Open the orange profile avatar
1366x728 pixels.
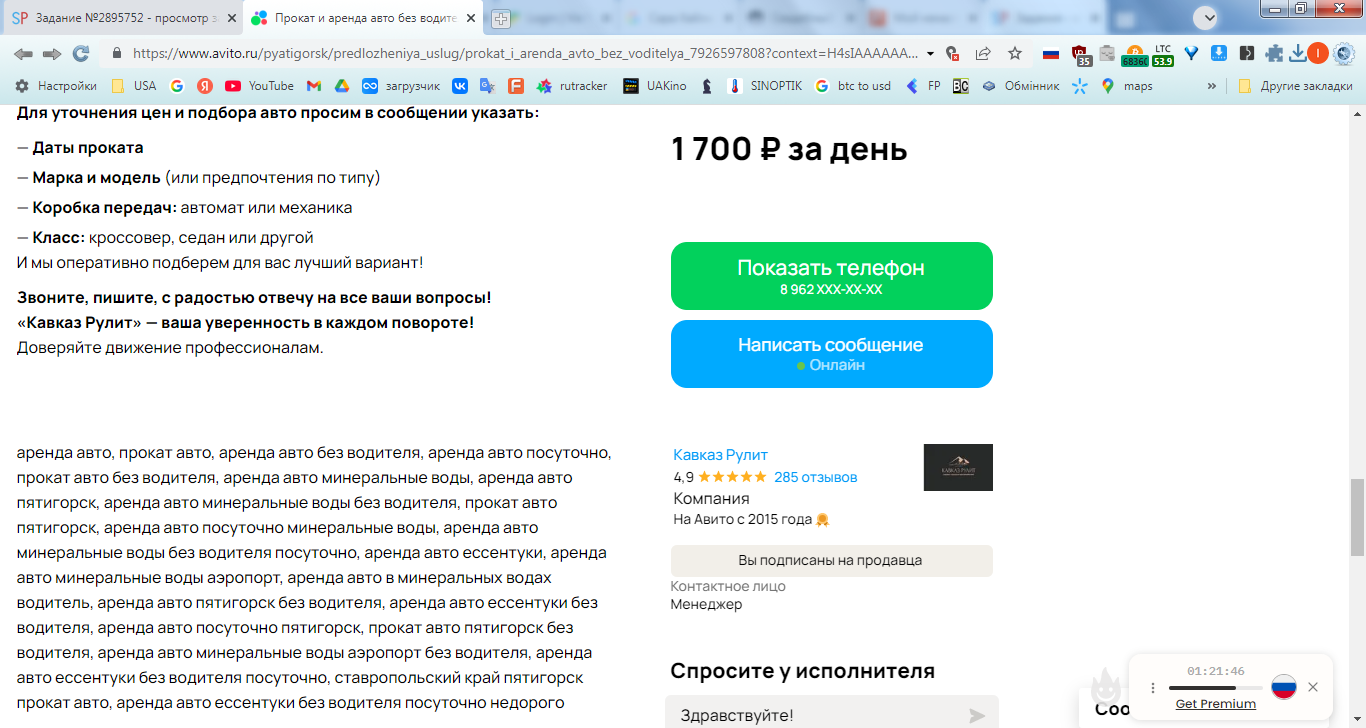point(1318,53)
